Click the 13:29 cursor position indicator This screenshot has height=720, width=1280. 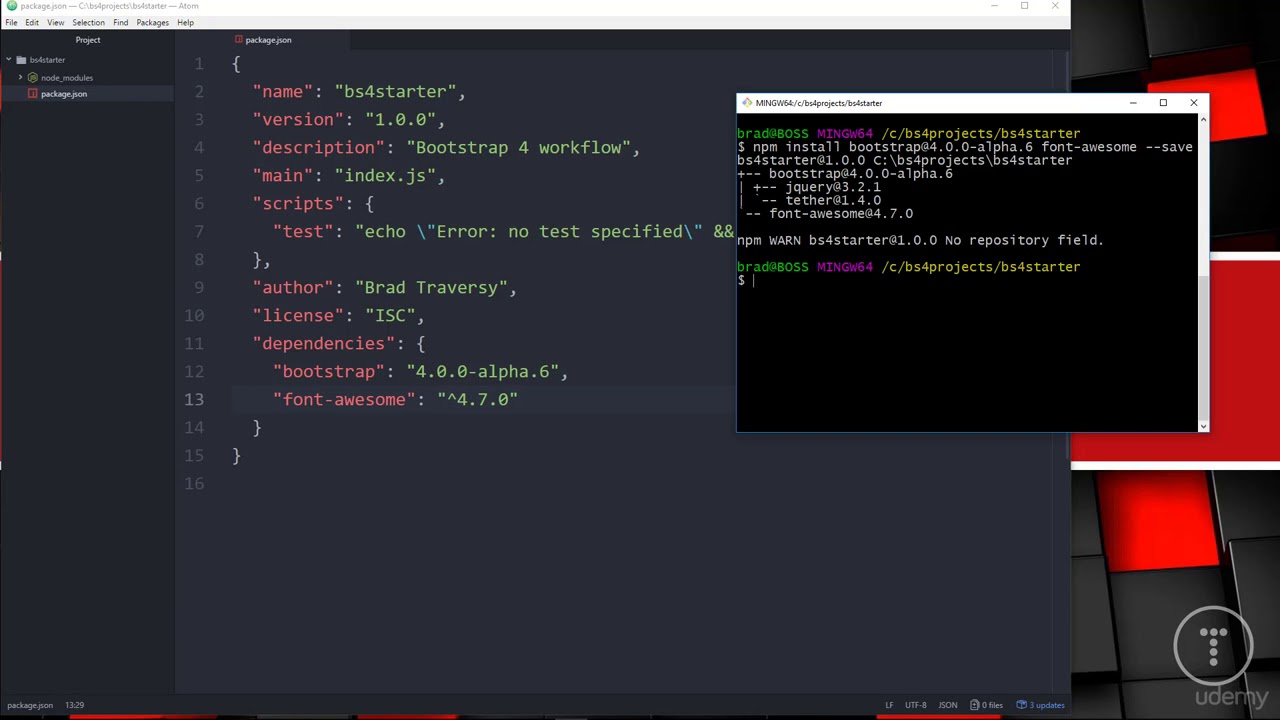point(75,705)
